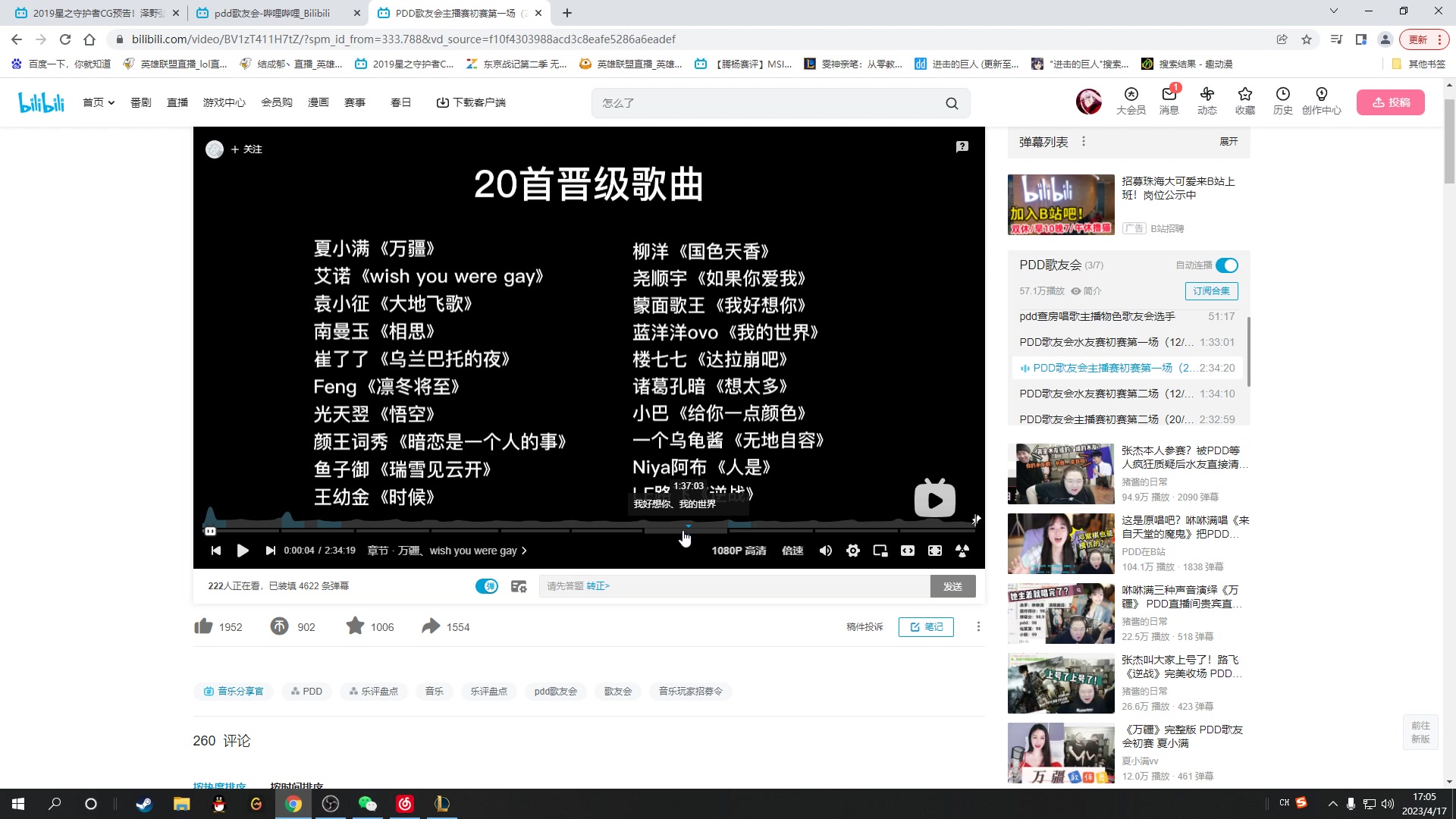Screen dimensions: 1456x819
Task: Click the fullscreen icon in the player
Action: tap(935, 551)
